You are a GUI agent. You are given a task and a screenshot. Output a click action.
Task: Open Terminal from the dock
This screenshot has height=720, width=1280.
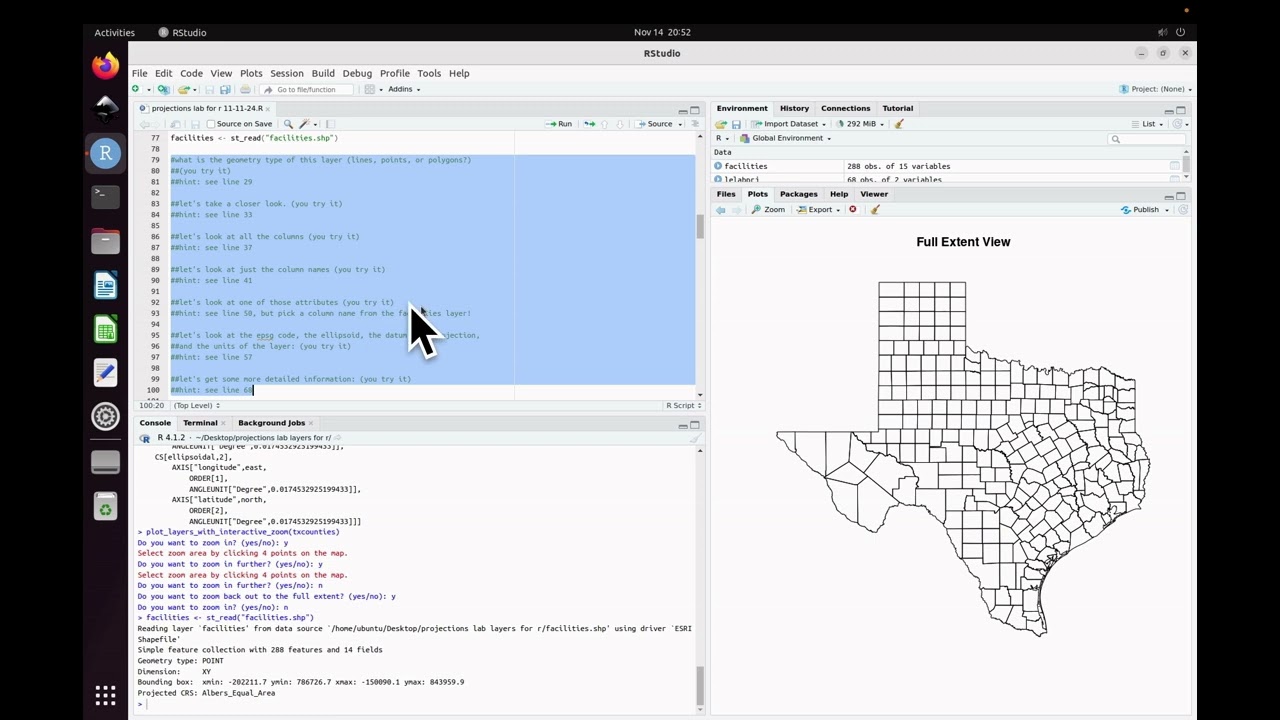pos(105,196)
